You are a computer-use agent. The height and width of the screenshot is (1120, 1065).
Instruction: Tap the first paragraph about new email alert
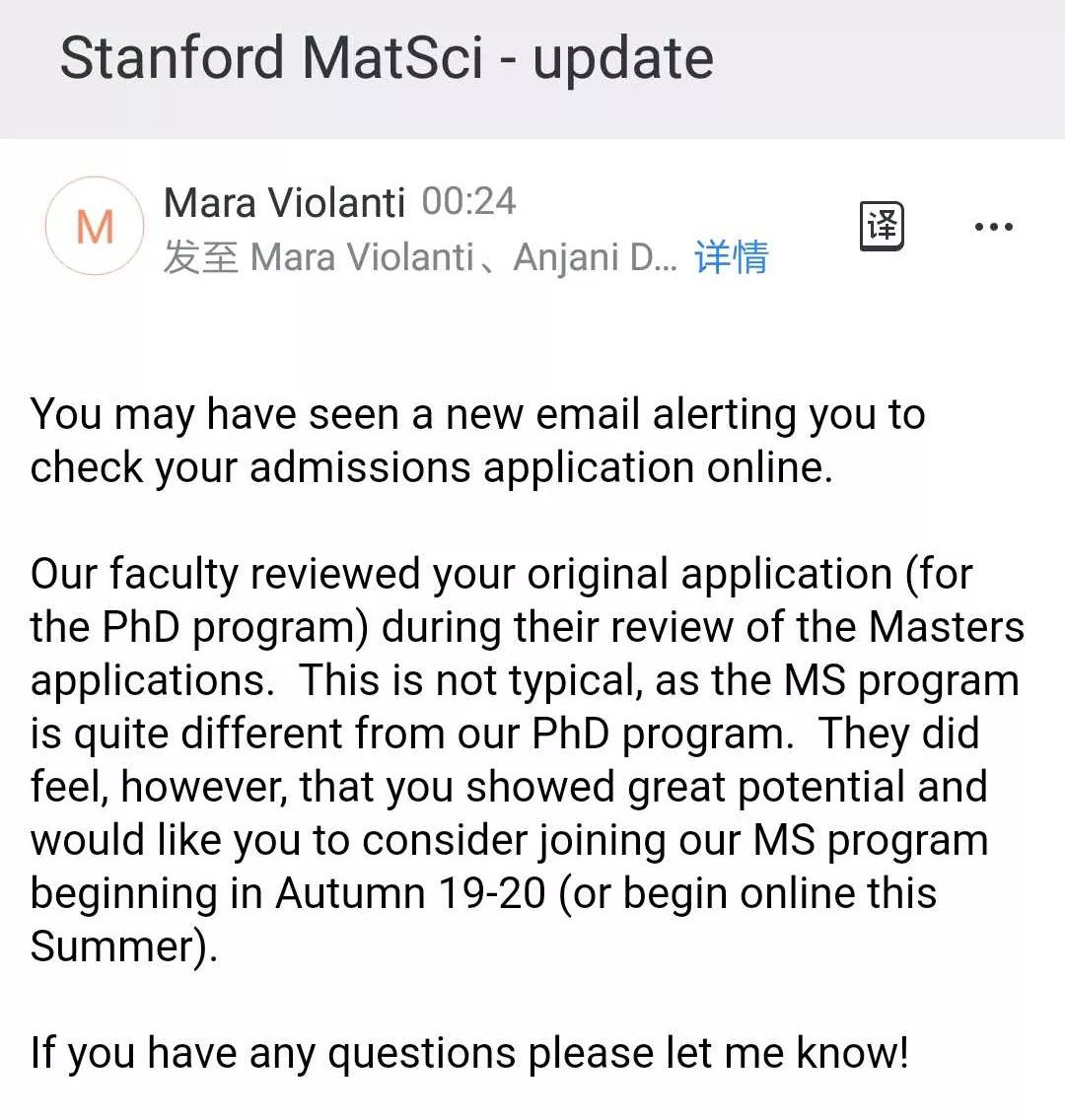pyautogui.click(x=477, y=441)
